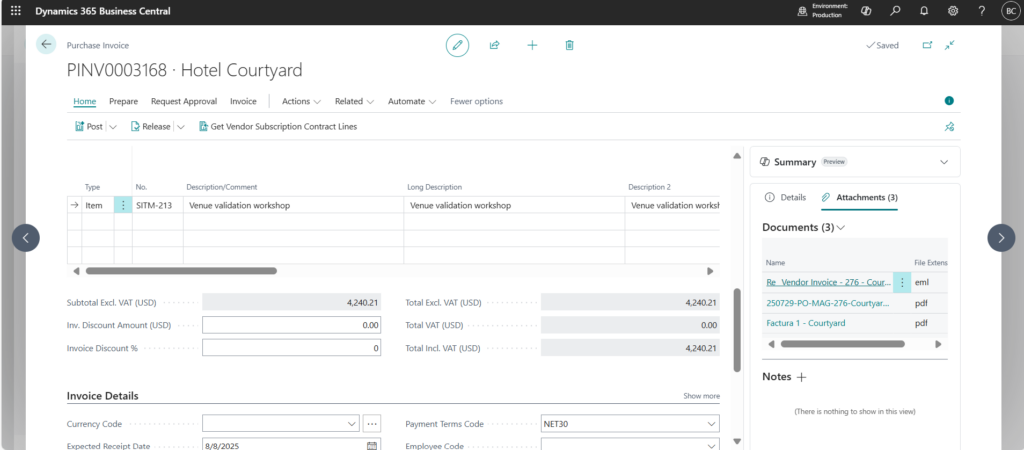The height and width of the screenshot is (450, 1024).
Task: Open page in new window icon
Action: pyautogui.click(x=927, y=45)
